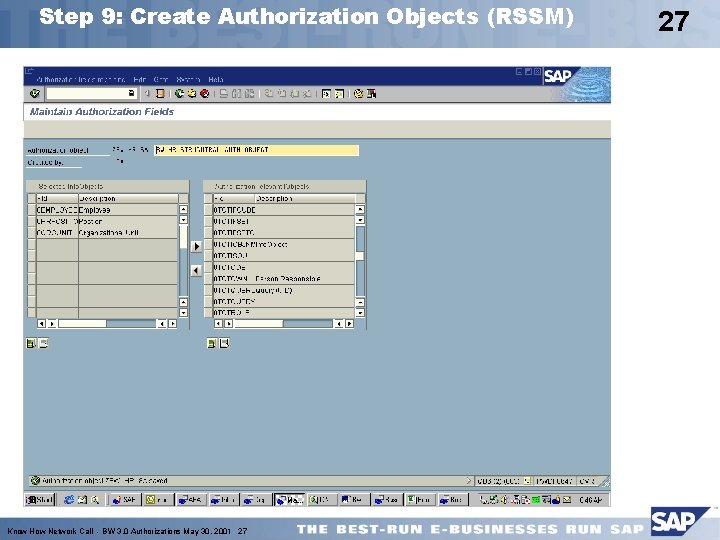The width and height of the screenshot is (720, 540).
Task: Click the Create Shortcut icon
Action: click(x=339, y=94)
